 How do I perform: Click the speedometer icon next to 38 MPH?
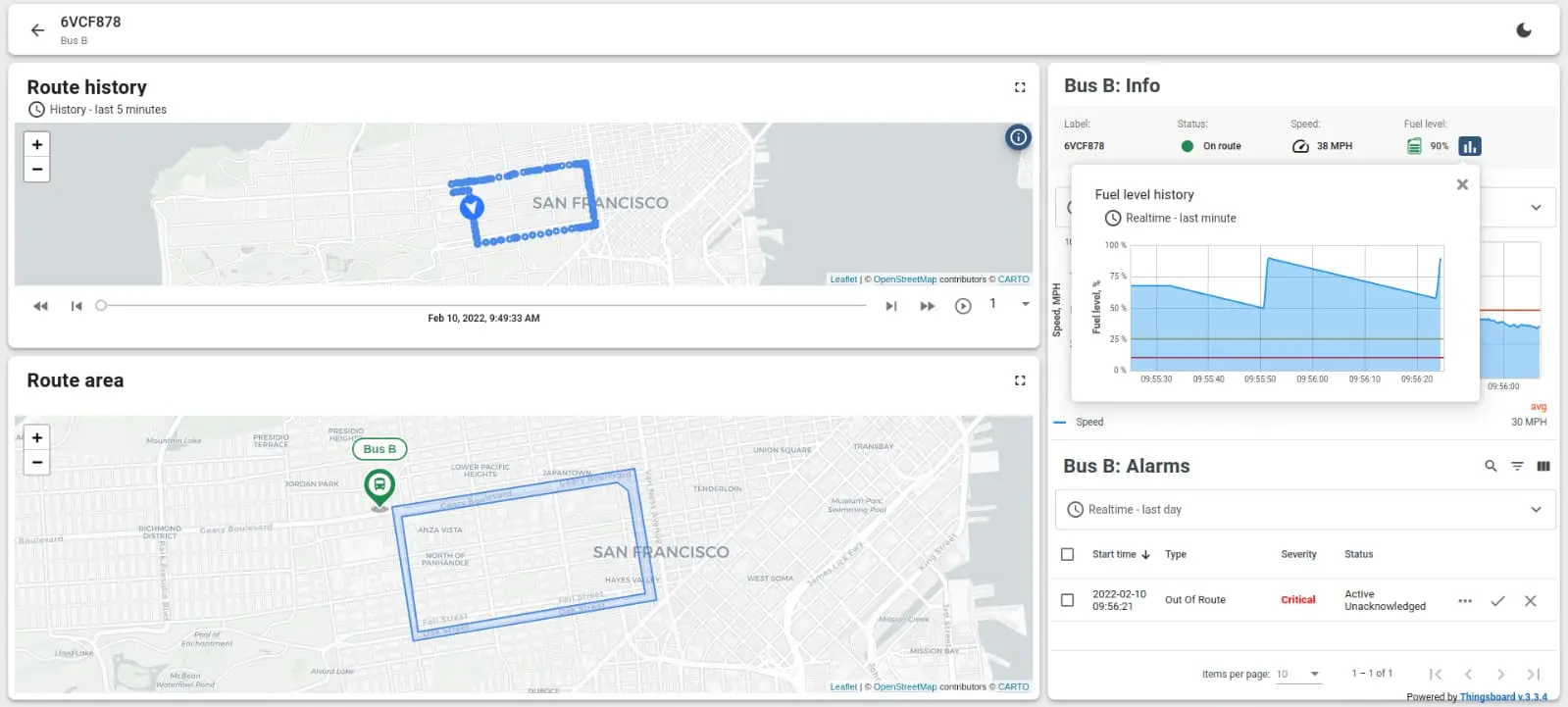click(1300, 146)
